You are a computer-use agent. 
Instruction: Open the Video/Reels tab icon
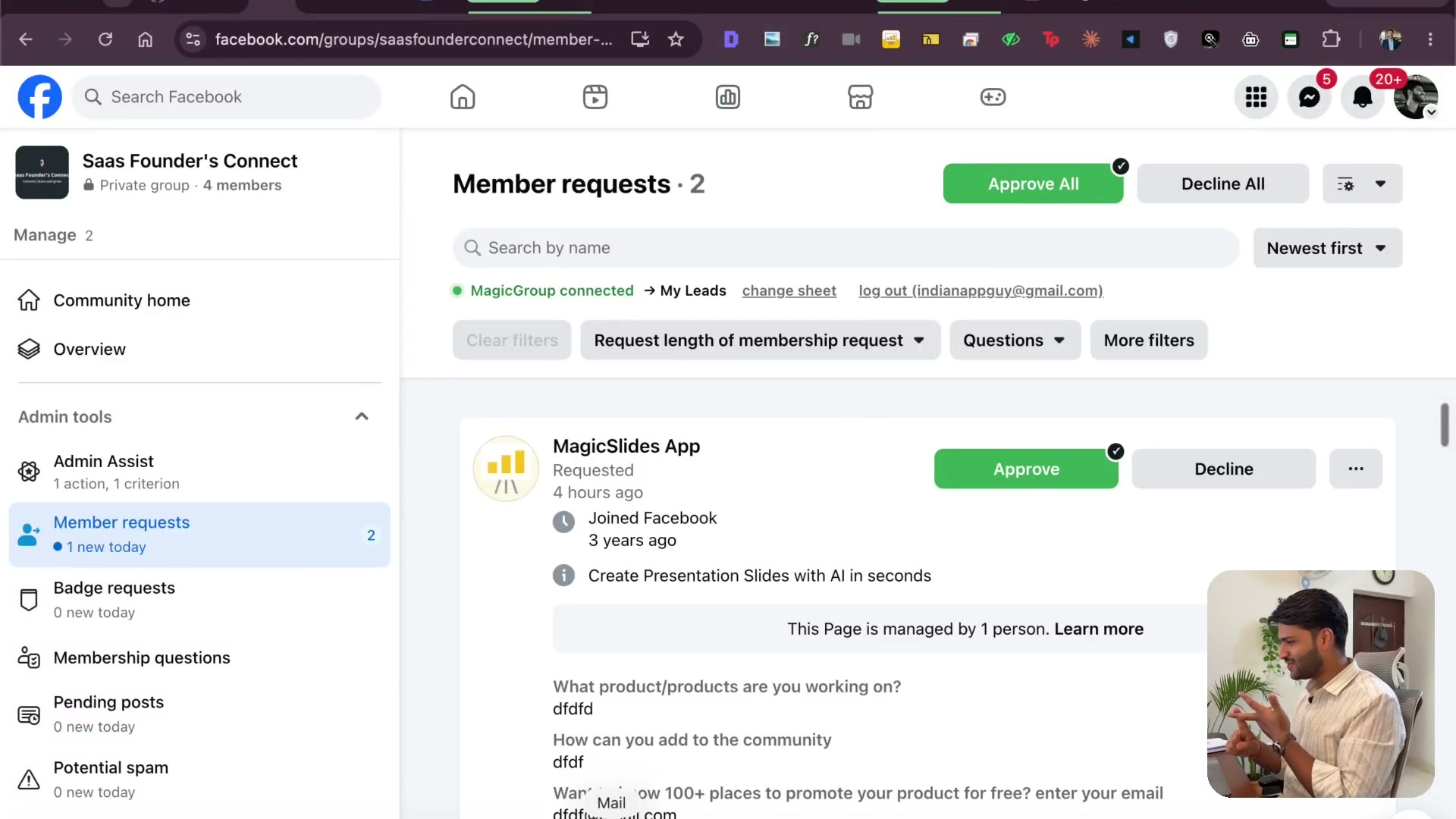595,97
